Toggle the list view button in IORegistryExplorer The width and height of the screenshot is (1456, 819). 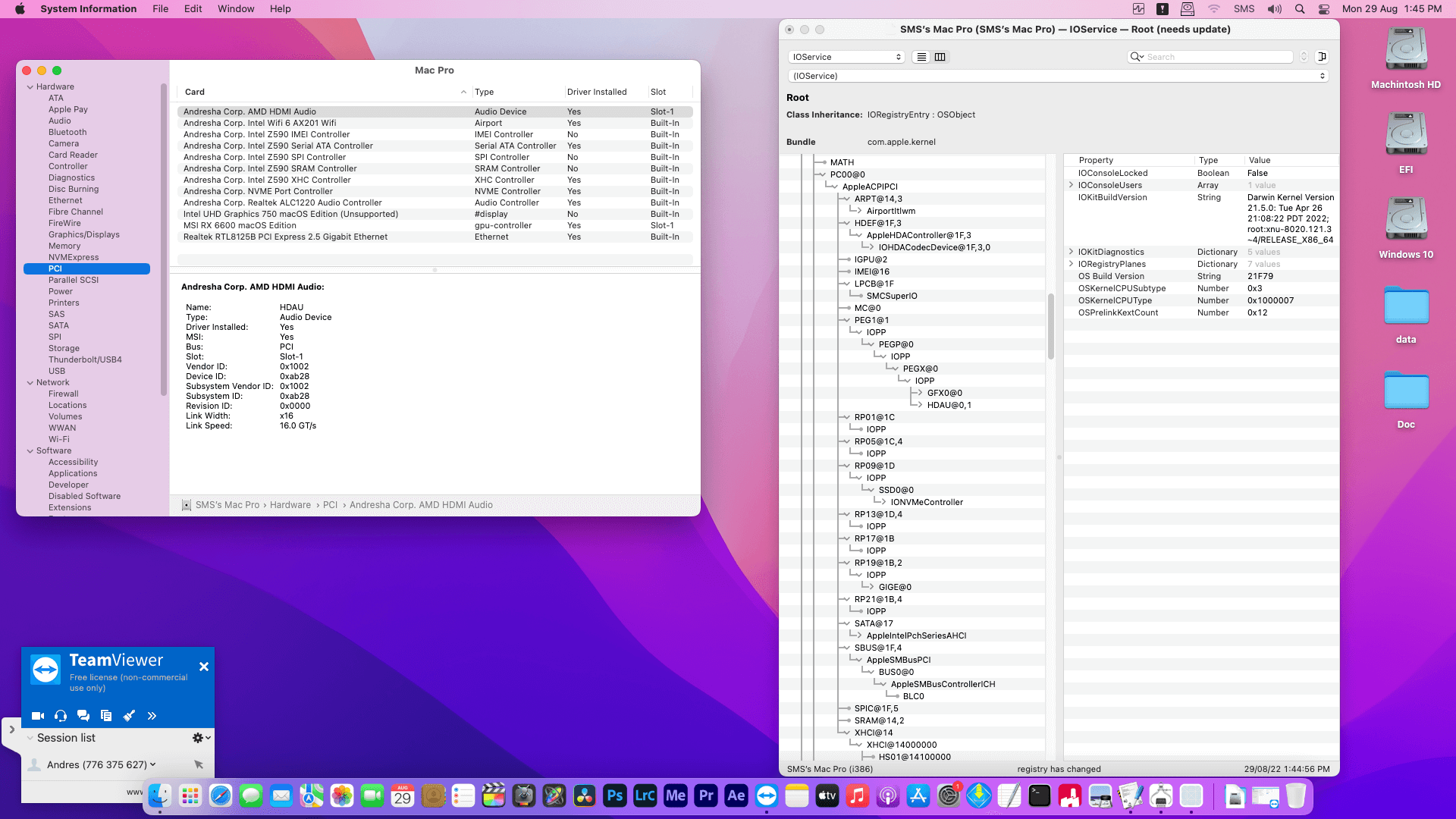click(x=921, y=57)
